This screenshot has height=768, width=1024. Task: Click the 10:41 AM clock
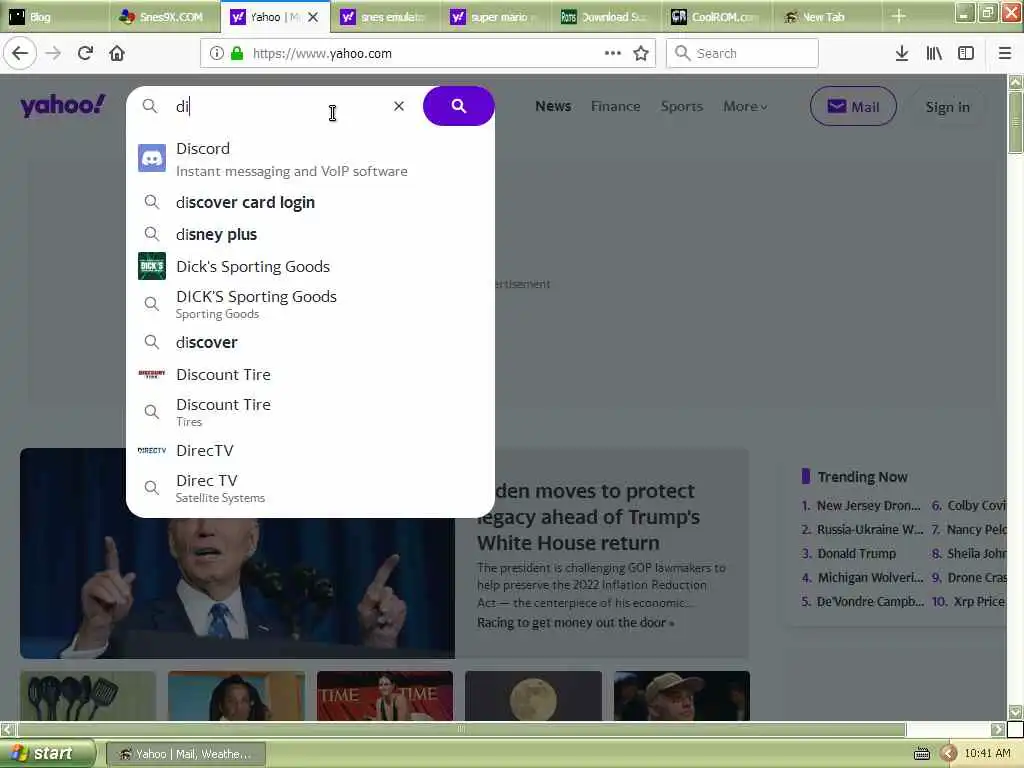point(987,754)
